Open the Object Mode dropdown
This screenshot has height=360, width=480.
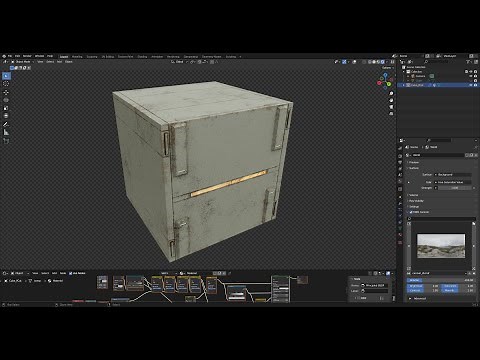coord(22,62)
